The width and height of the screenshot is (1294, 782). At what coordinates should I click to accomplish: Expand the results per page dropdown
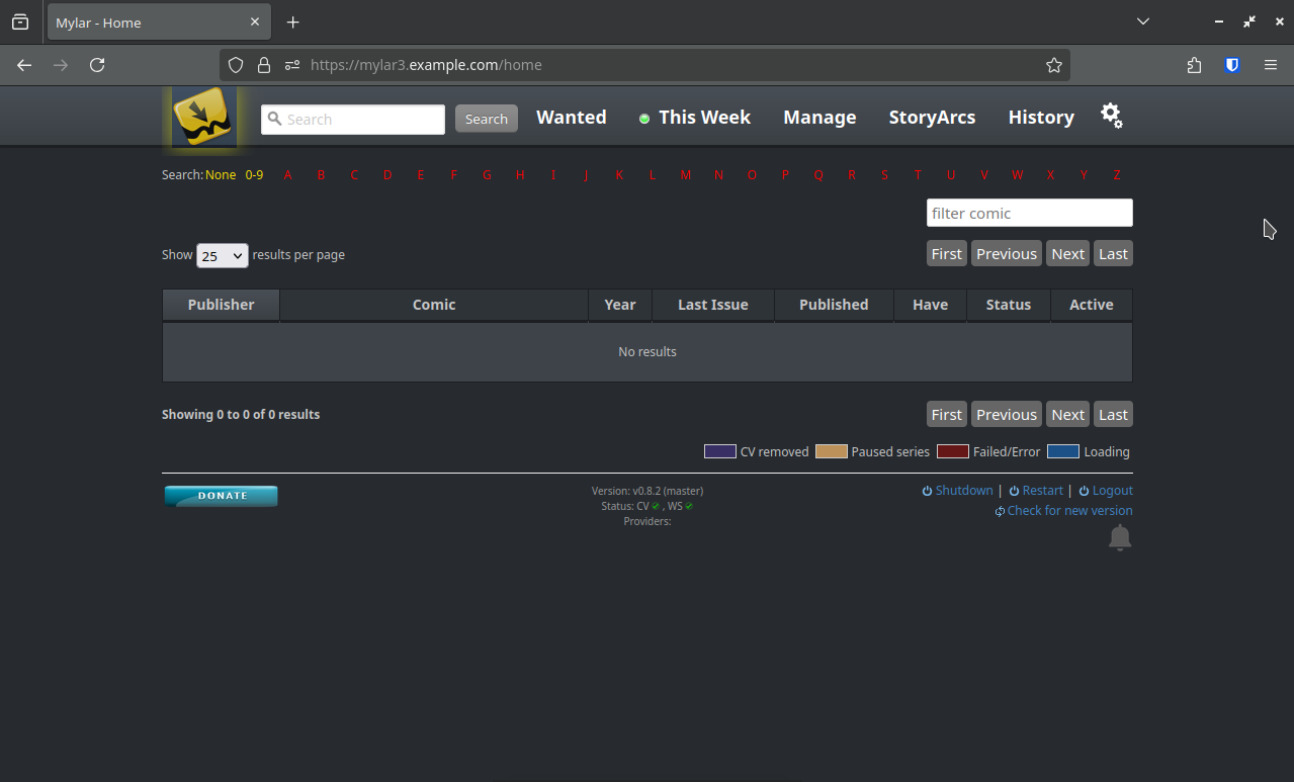[222, 255]
